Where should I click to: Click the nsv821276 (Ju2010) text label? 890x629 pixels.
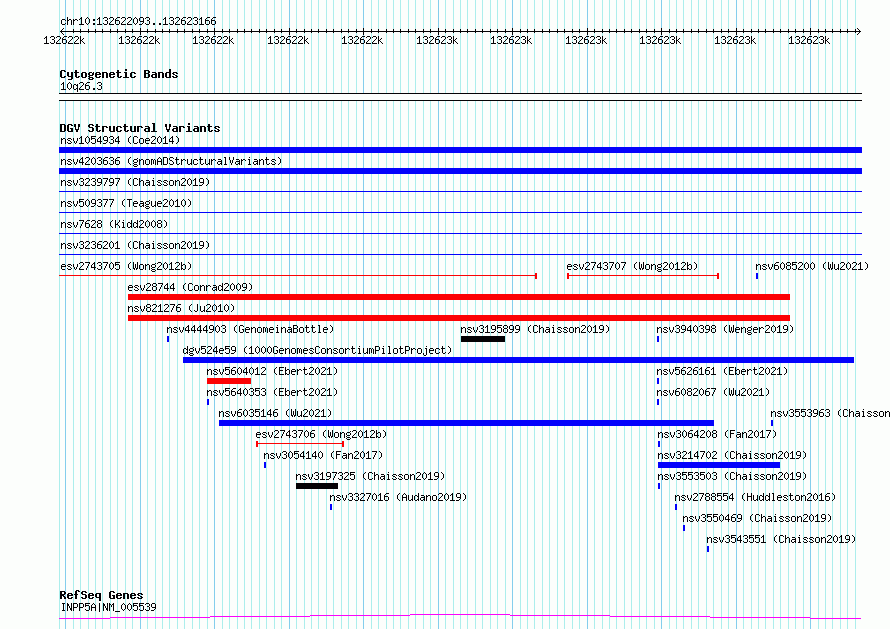pos(181,308)
